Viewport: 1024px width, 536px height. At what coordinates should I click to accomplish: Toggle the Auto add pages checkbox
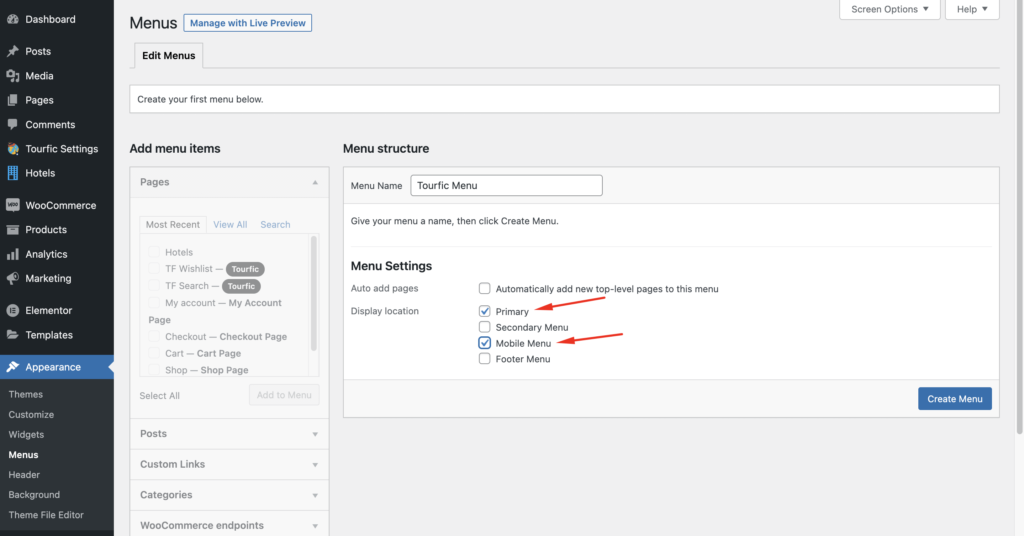[485, 289]
